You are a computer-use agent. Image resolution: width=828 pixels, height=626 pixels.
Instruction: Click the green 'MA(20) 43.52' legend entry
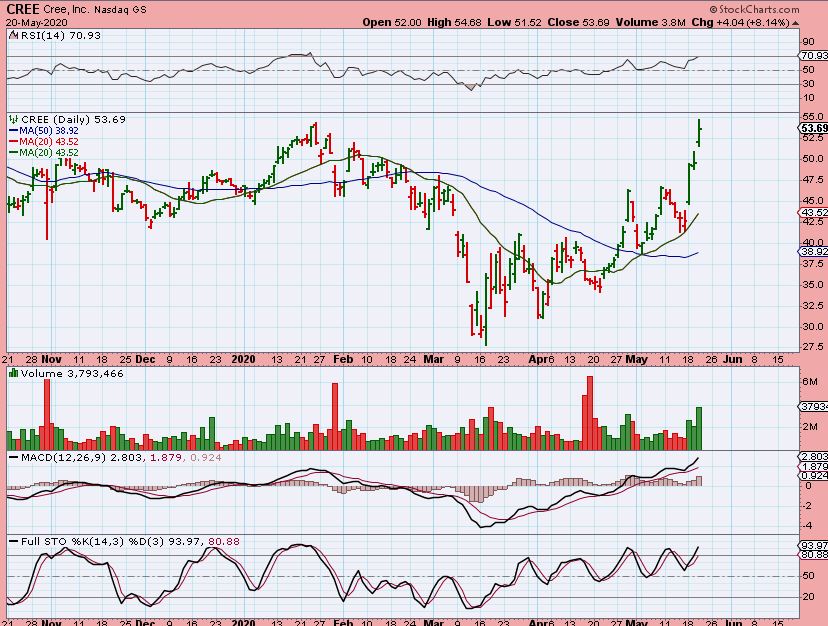click(44, 153)
